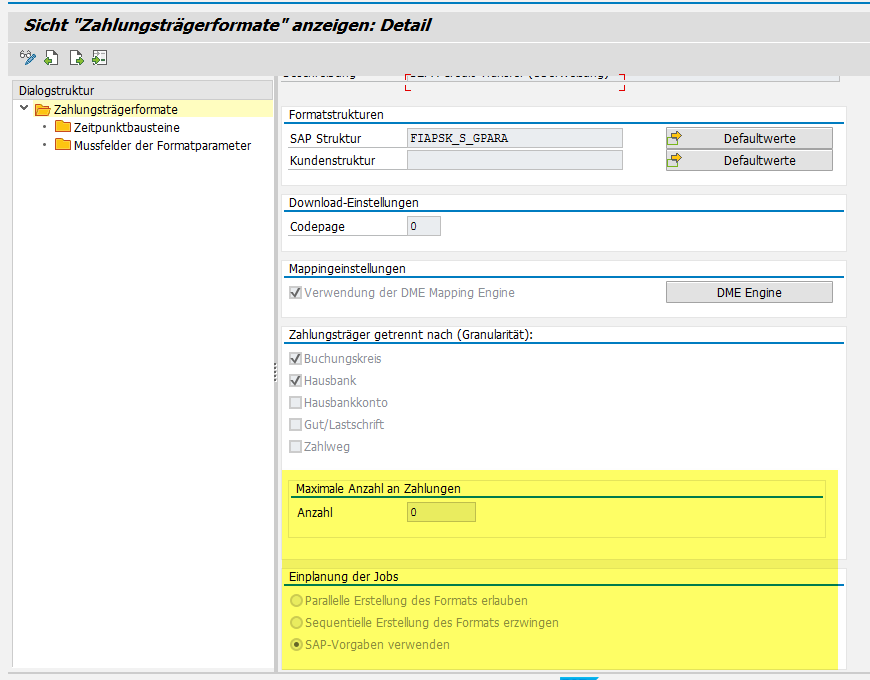The width and height of the screenshot is (870, 680).
Task: Toggle the Hausbankkonto checkbox
Action: 295,403
